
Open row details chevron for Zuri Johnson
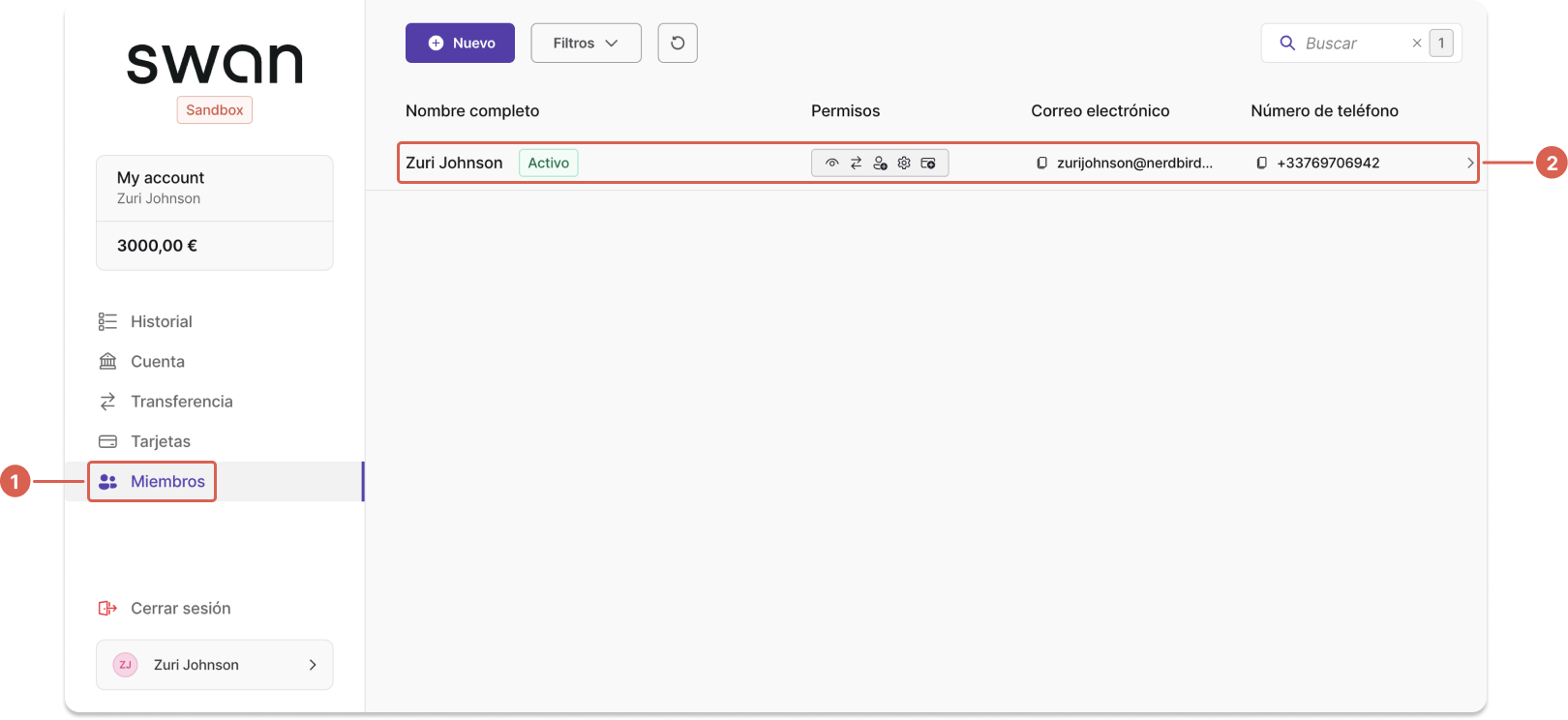pyautogui.click(x=1469, y=163)
